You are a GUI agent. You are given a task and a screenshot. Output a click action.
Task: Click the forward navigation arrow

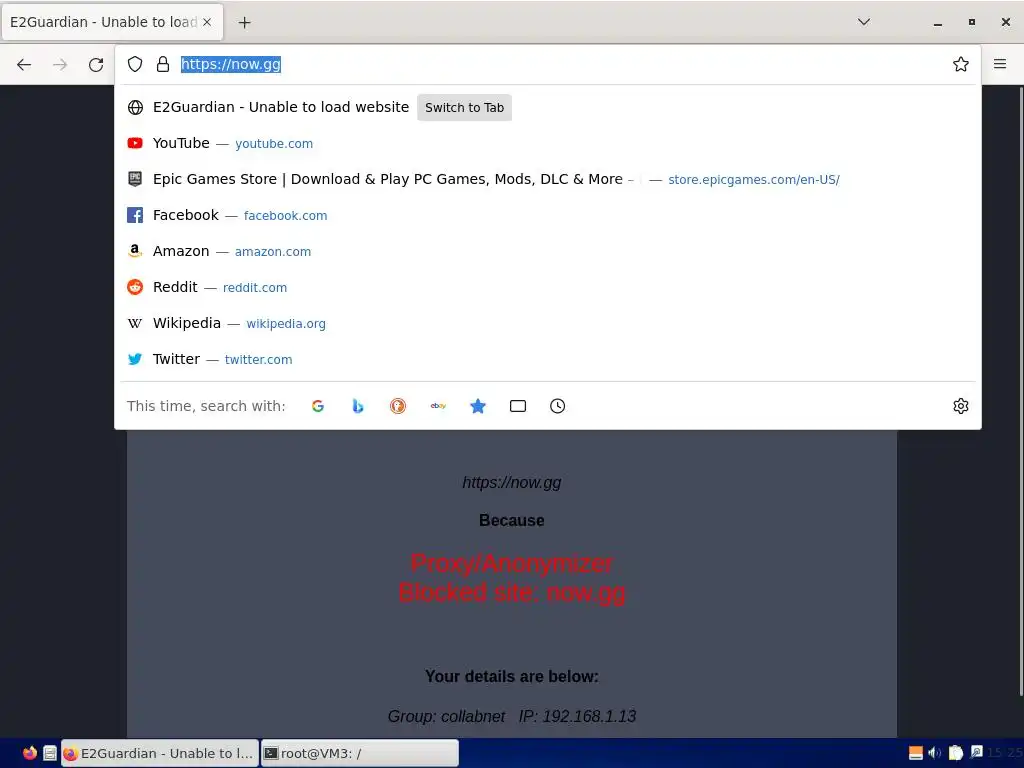click(x=60, y=64)
